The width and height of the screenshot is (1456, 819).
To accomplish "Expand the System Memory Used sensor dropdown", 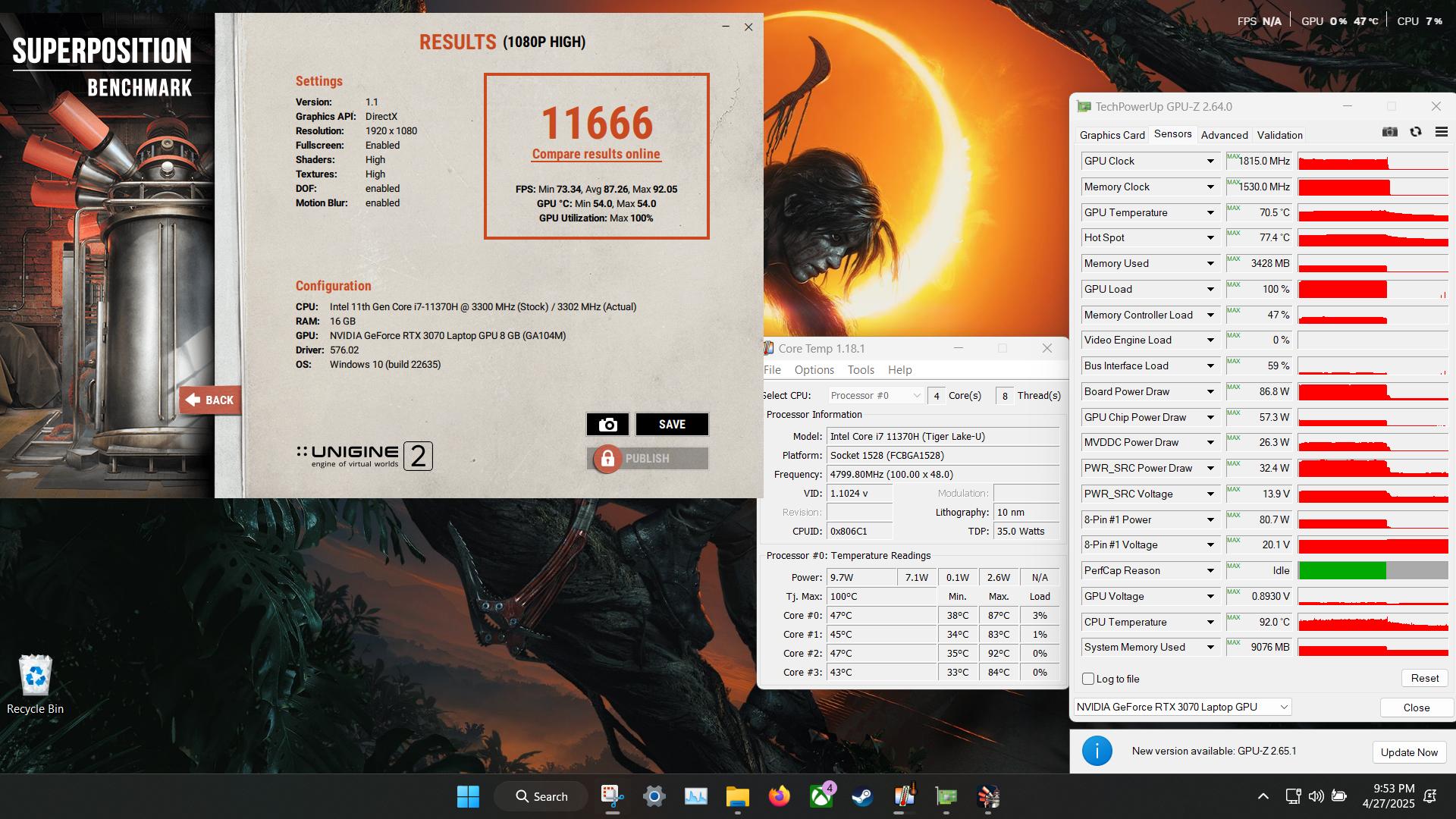I will (x=1210, y=647).
